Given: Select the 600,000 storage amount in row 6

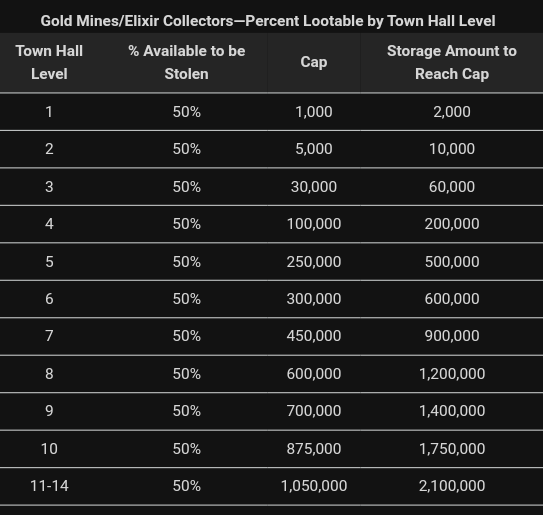Looking at the screenshot, I should tap(452, 299).
